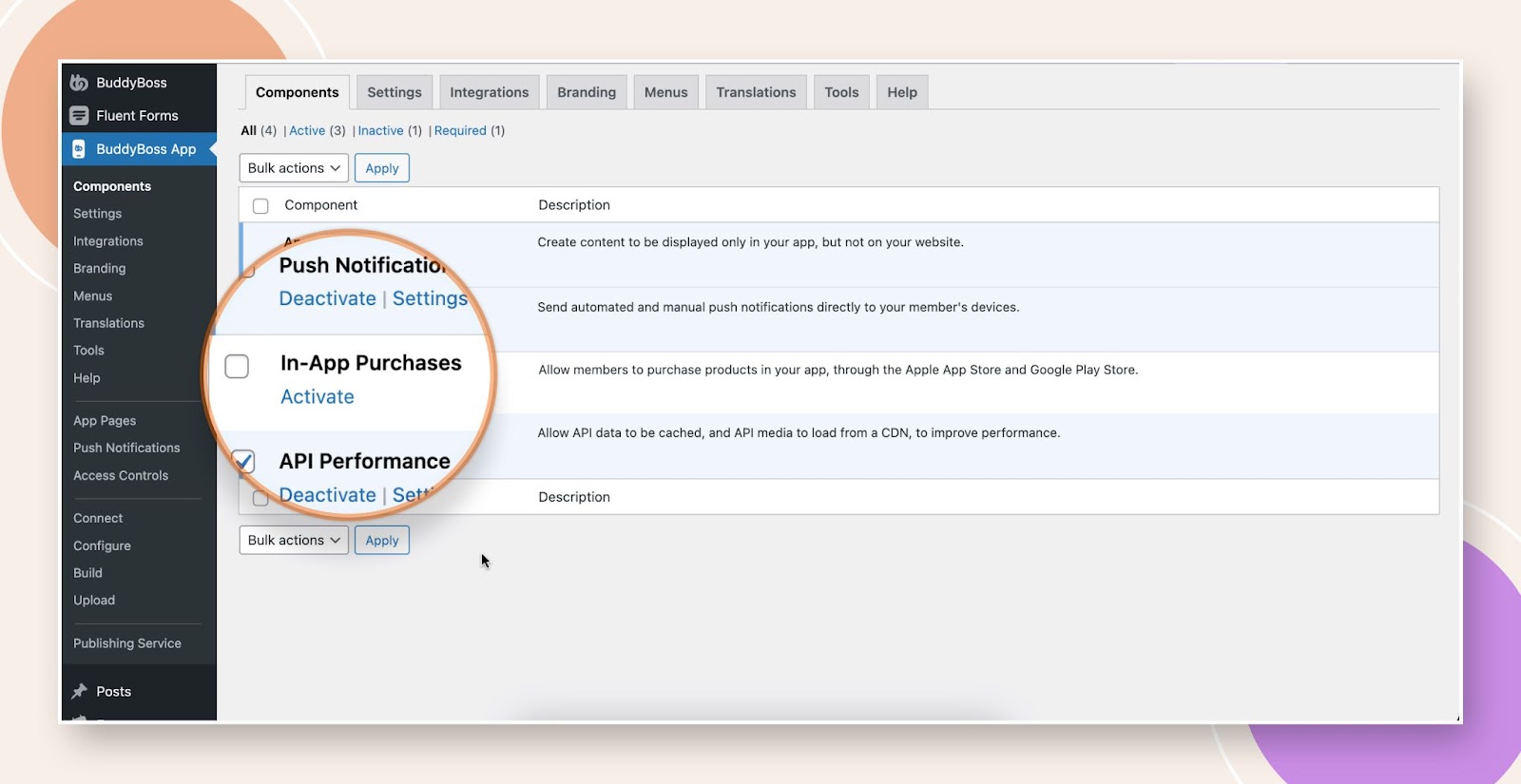Tick the select-all checkbox beside Component header
1521x784 pixels.
260,205
